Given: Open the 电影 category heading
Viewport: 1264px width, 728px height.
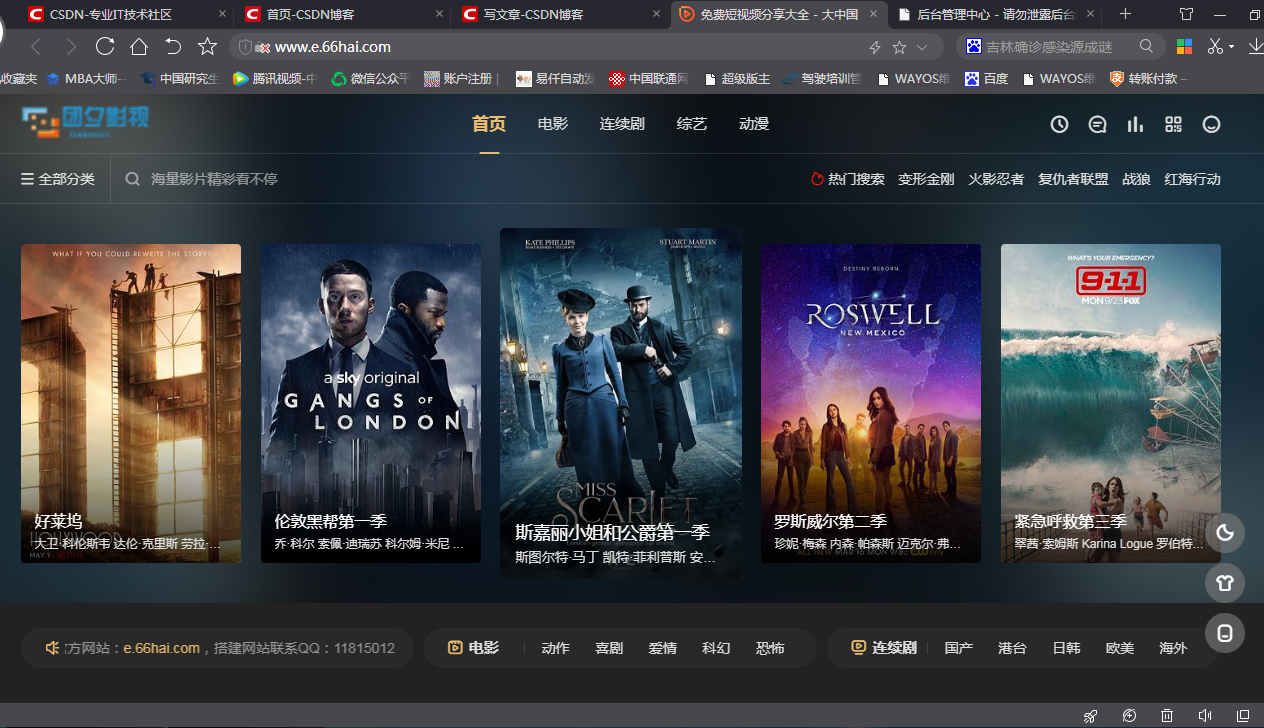Looking at the screenshot, I should [474, 648].
